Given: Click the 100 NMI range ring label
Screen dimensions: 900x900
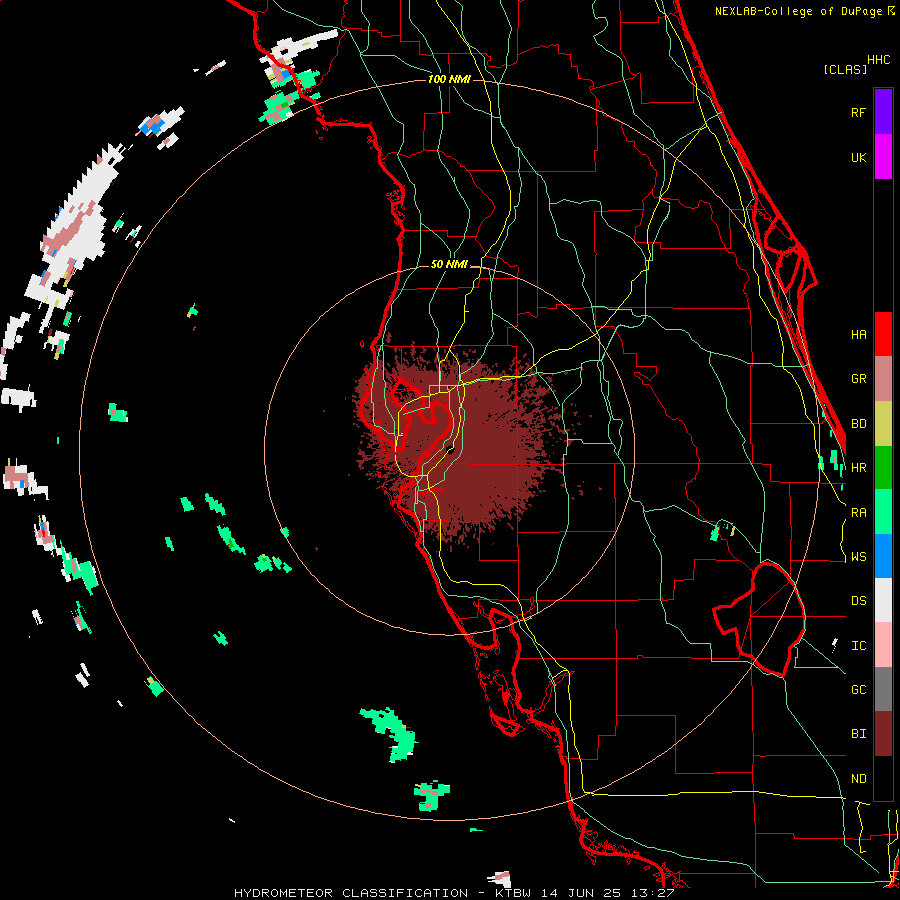Looking at the screenshot, I should click(x=449, y=79).
